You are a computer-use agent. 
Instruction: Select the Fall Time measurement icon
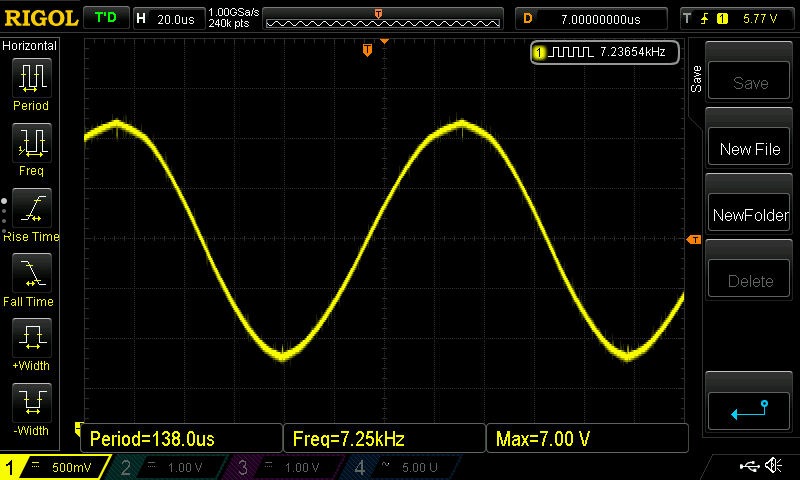32,272
